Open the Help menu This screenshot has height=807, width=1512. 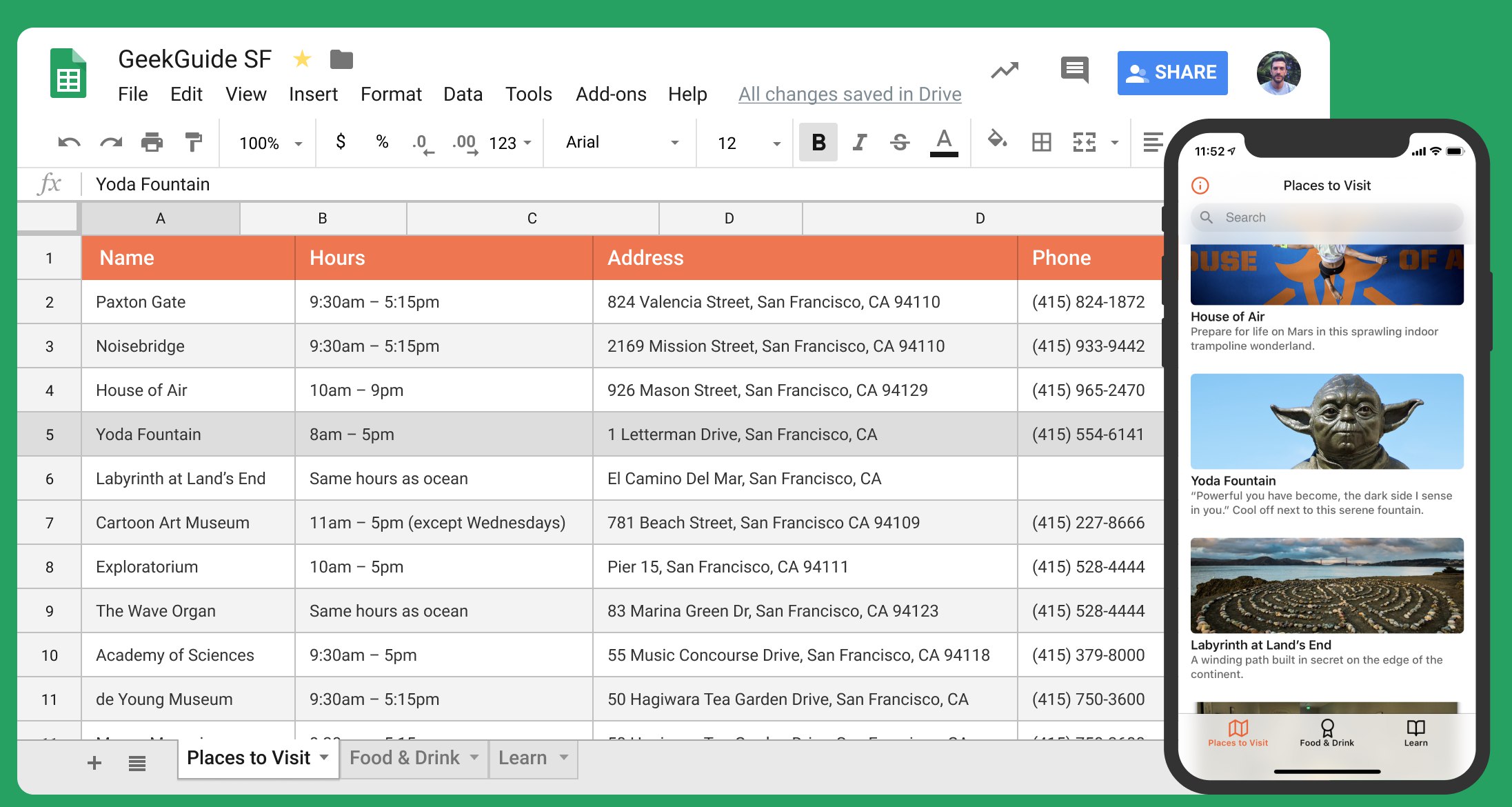(687, 94)
